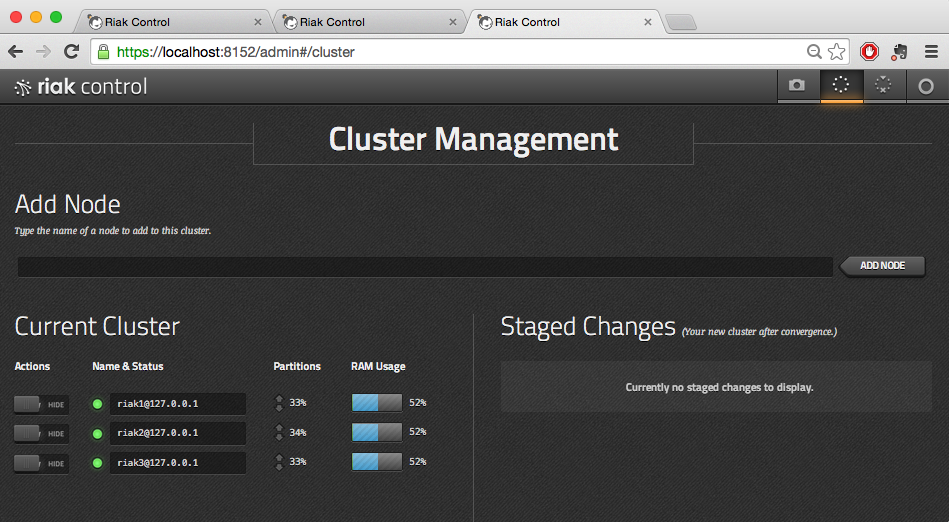The image size is (949, 522).
Task: Click the RAM usage bar for riak1
Action: (x=376, y=403)
